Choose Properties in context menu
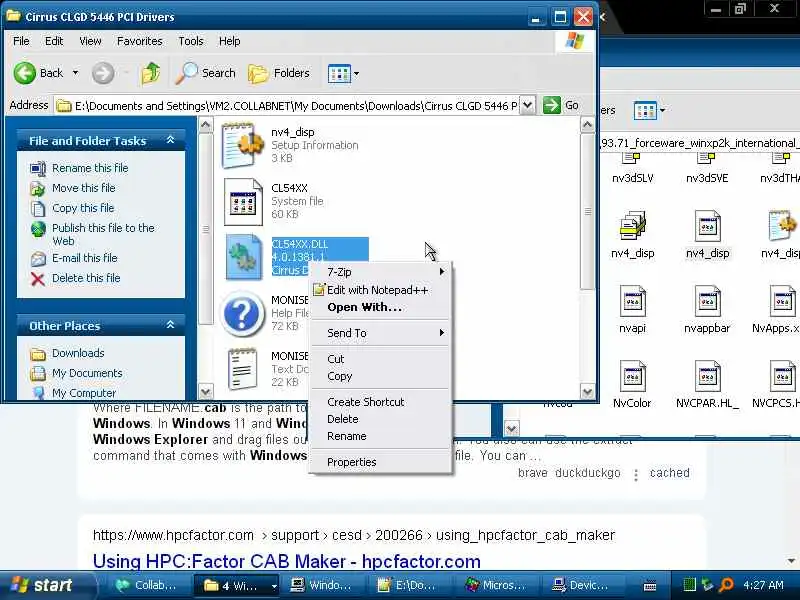Viewport: 800px width, 600px height. [381, 462]
